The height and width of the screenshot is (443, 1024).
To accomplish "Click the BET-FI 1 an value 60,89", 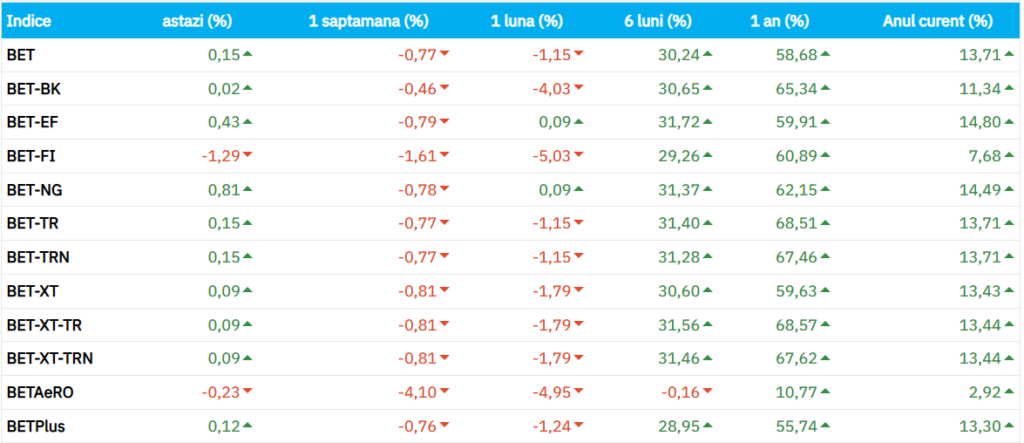I will point(795,155).
